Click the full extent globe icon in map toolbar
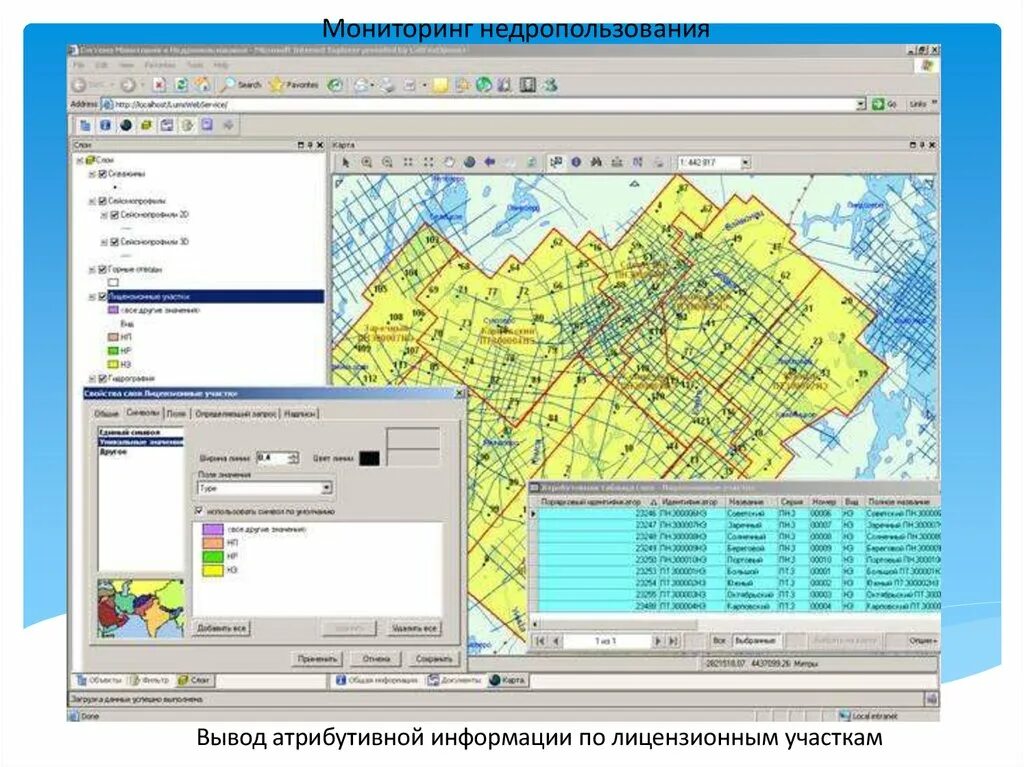Viewport: 1024px width, 767px height. 469,163
